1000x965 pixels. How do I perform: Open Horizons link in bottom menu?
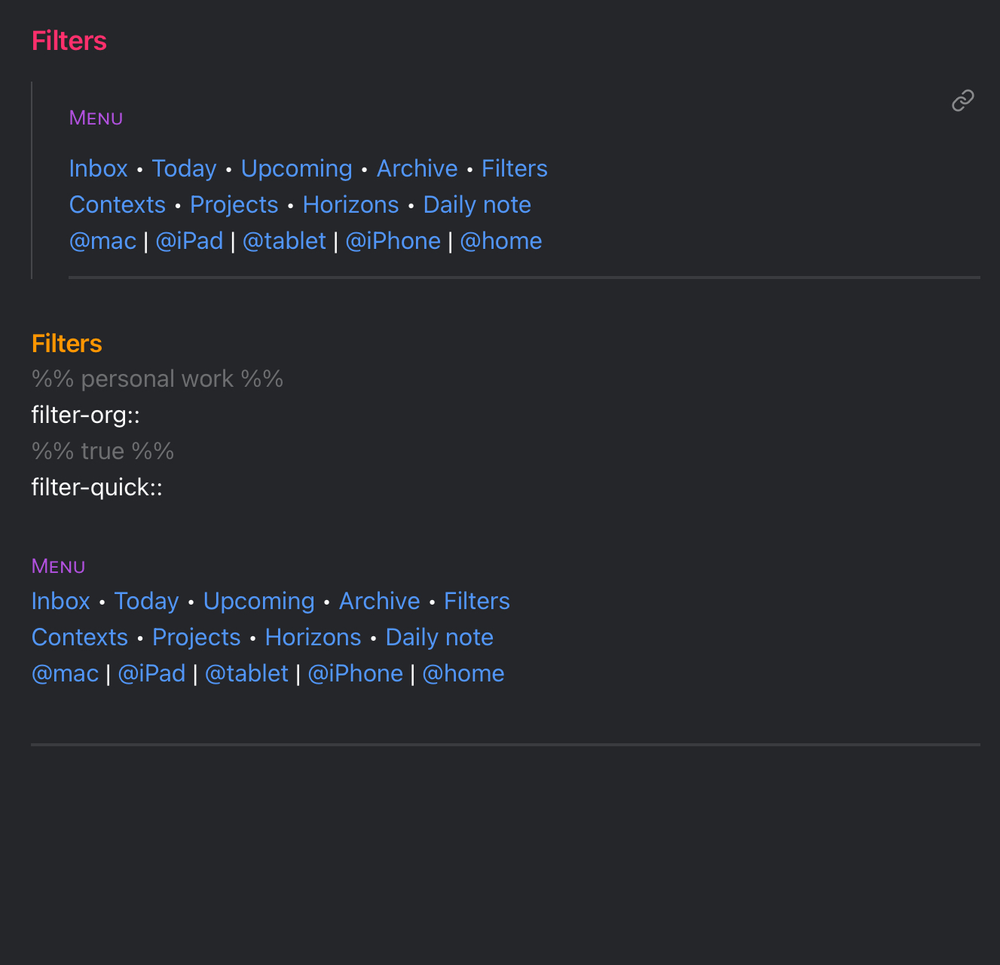point(313,638)
